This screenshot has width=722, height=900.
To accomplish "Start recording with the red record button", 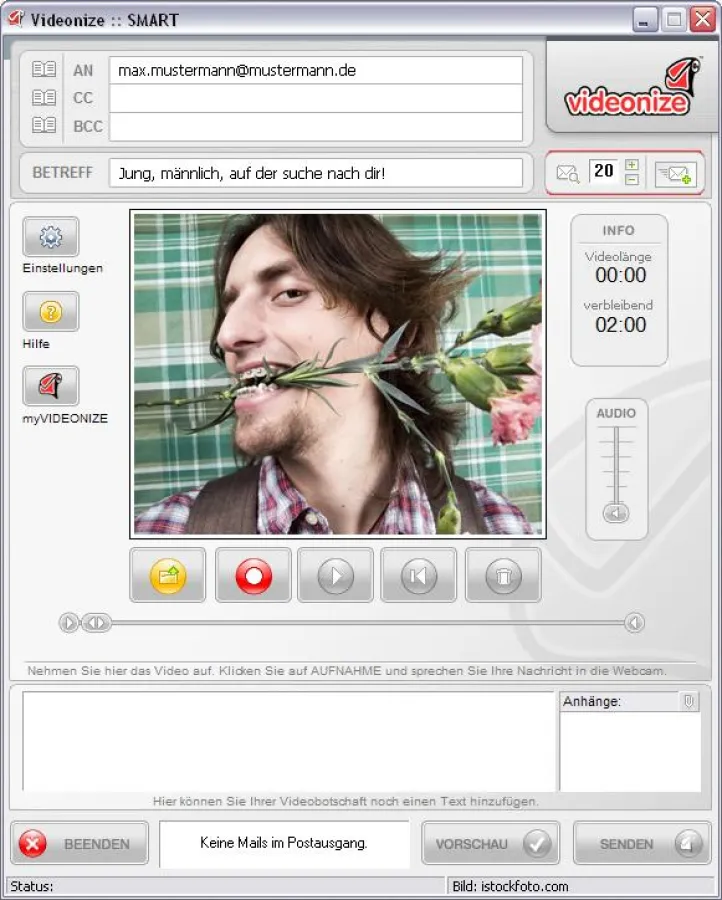I will [x=253, y=575].
